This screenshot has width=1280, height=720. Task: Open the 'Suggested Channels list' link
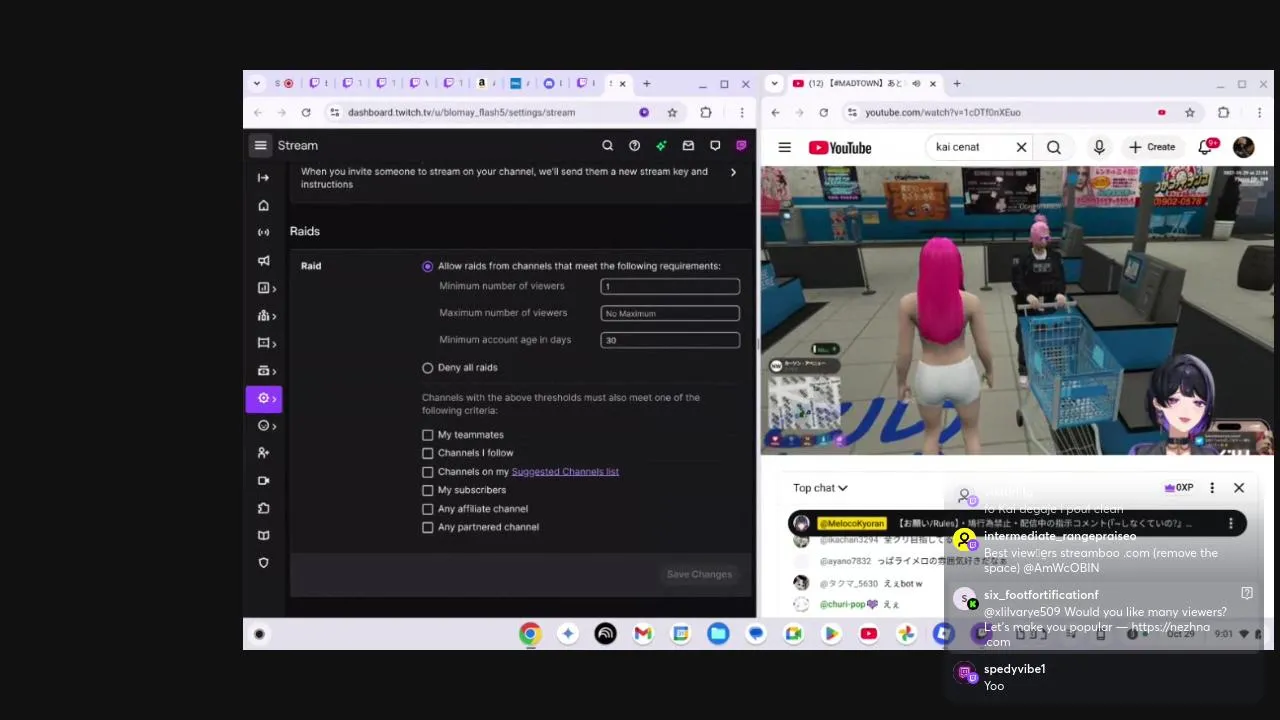565,472
